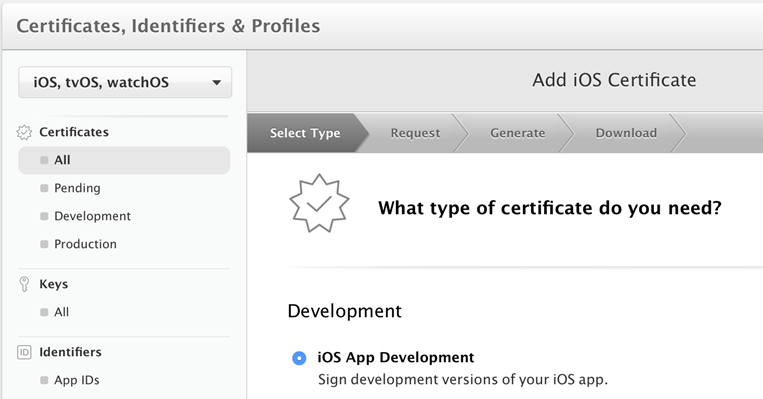The image size is (763, 399).
Task: Select All under Certificates
Action: tap(124, 160)
